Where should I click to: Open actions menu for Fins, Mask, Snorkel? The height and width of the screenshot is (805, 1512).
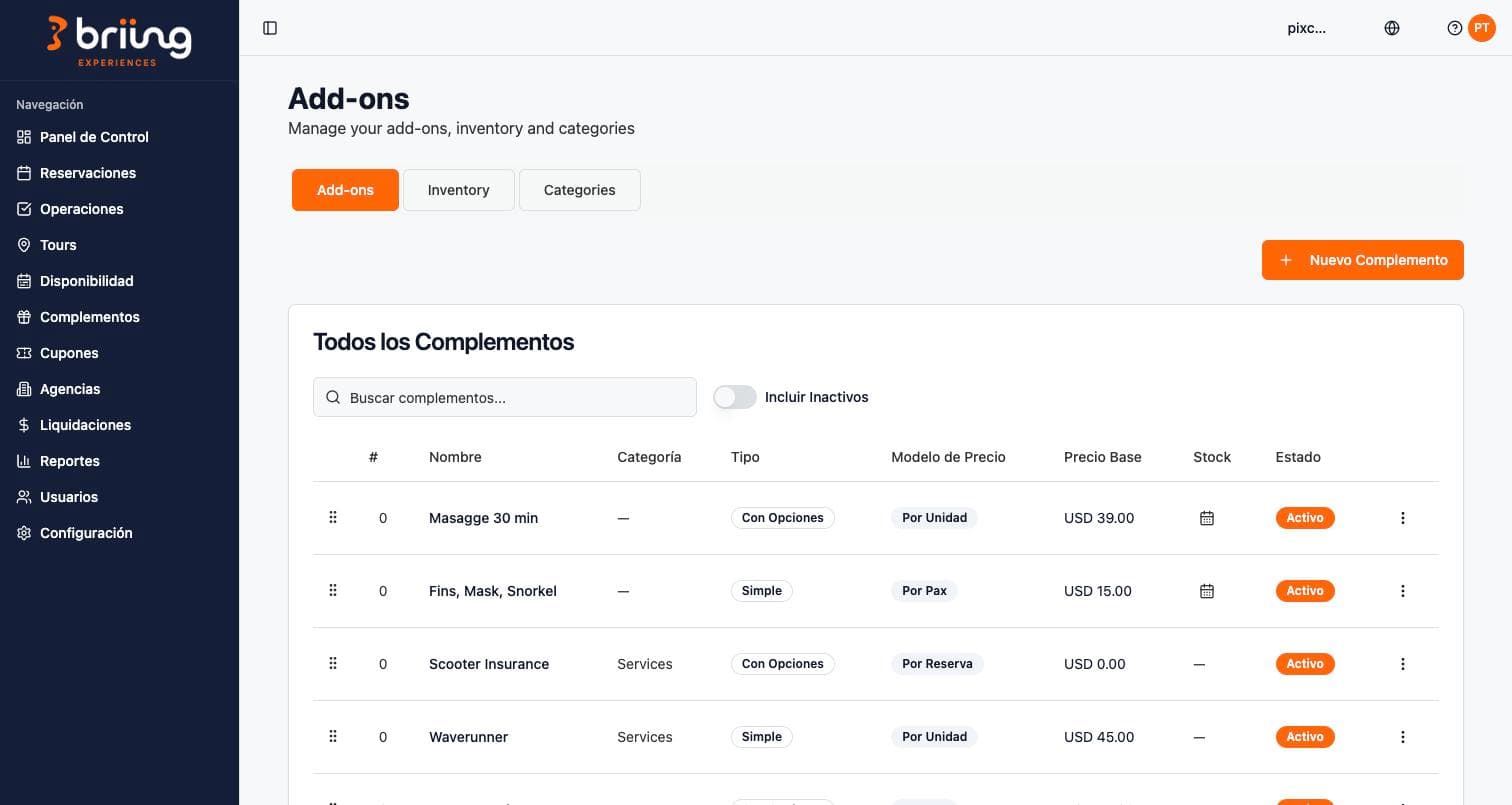click(x=1403, y=591)
